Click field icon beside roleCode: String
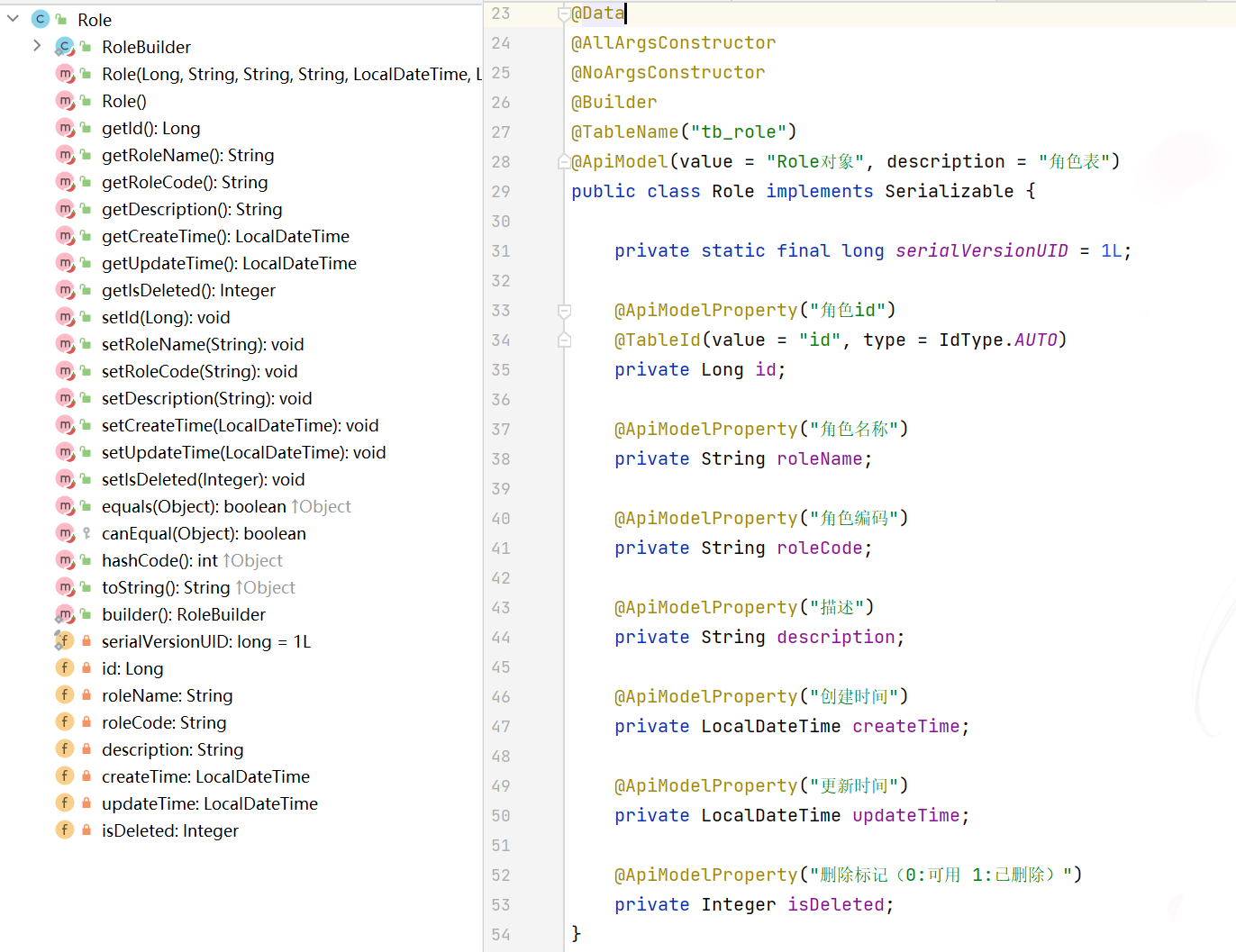The width and height of the screenshot is (1236, 952). point(65,721)
